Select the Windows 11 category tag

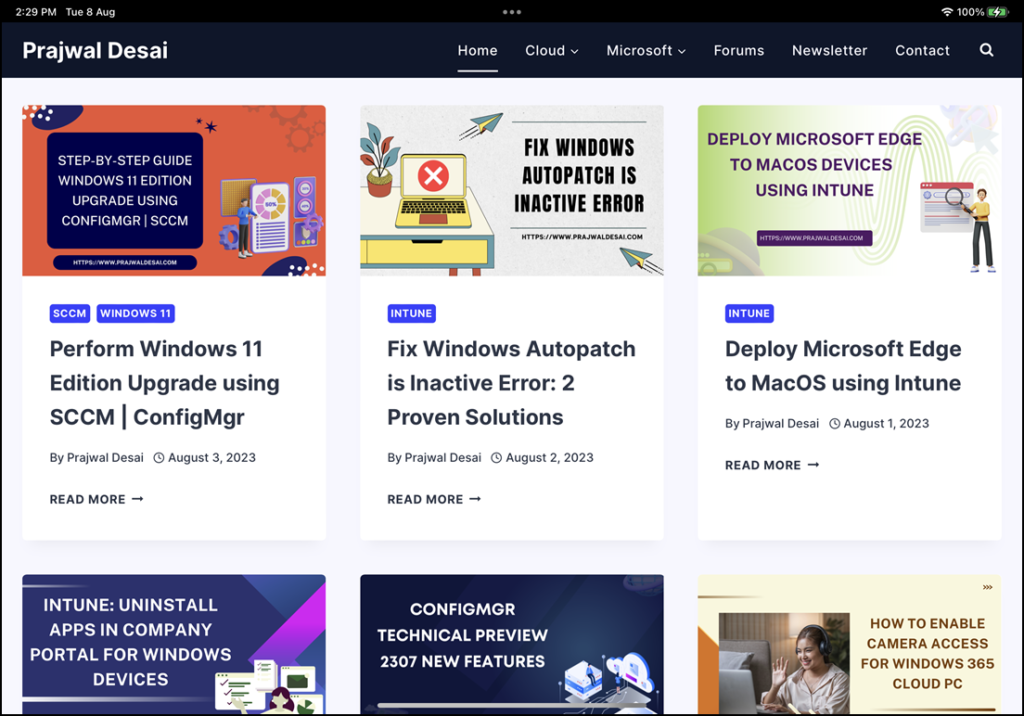136,314
